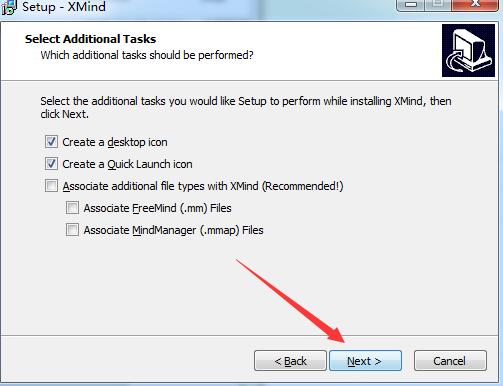This screenshot has height=386, width=503.
Task: Click the 'Create a desktop icon' label text
Action: pos(115,142)
